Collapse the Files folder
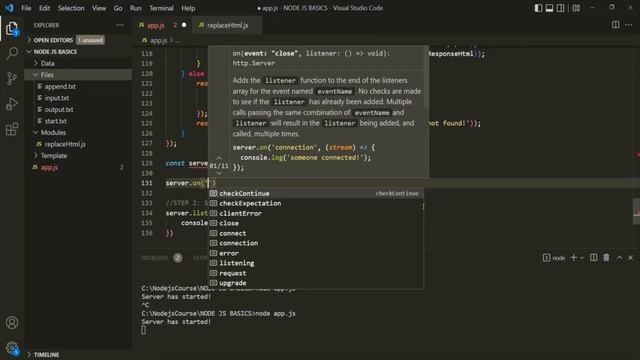Viewport: 640px width, 360px height. (x=78, y=75)
